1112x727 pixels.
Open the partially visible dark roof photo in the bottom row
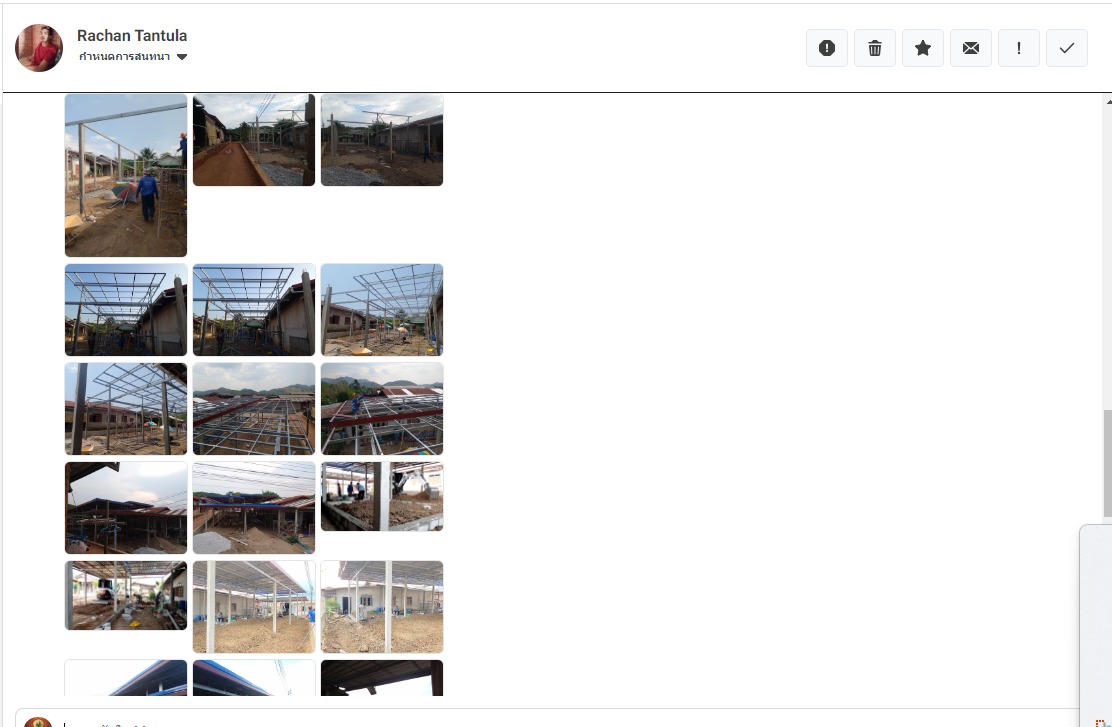382,678
